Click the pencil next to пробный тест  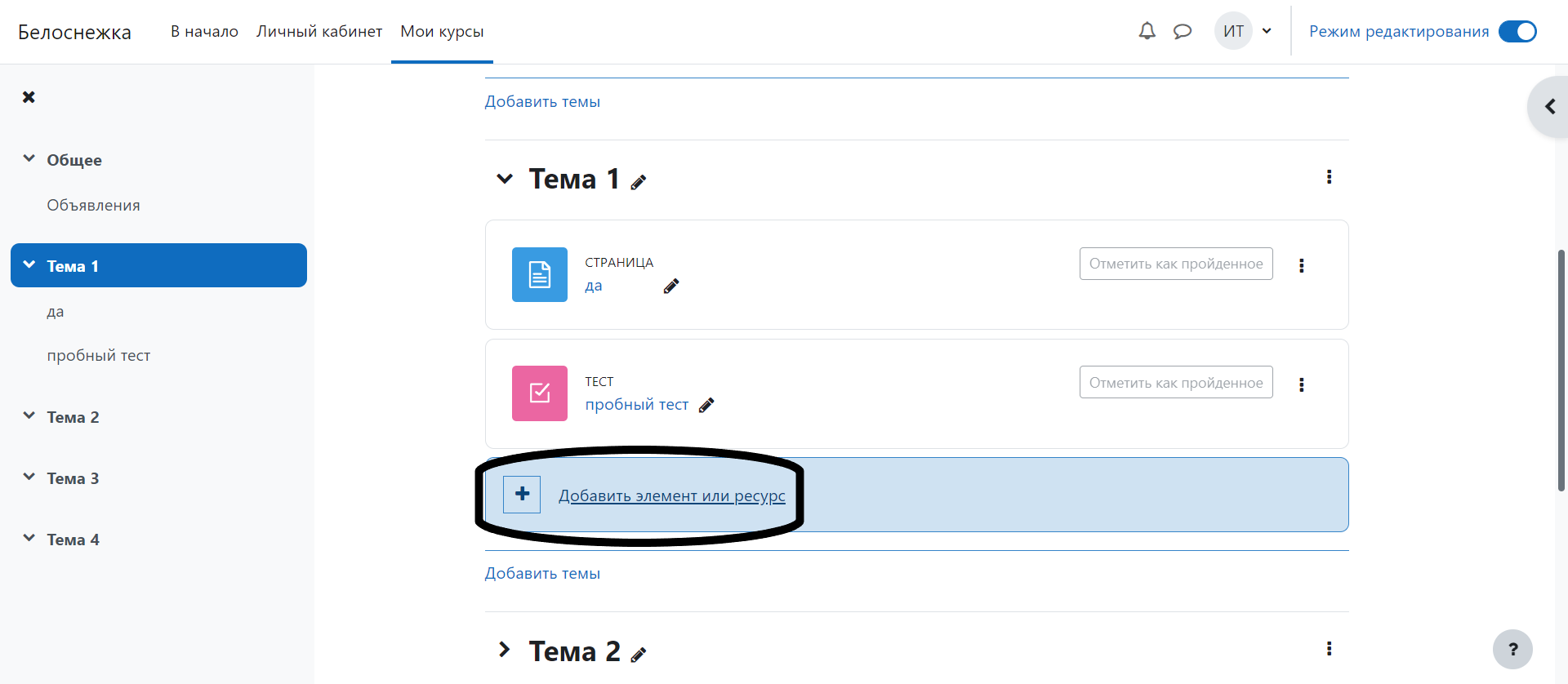point(706,405)
